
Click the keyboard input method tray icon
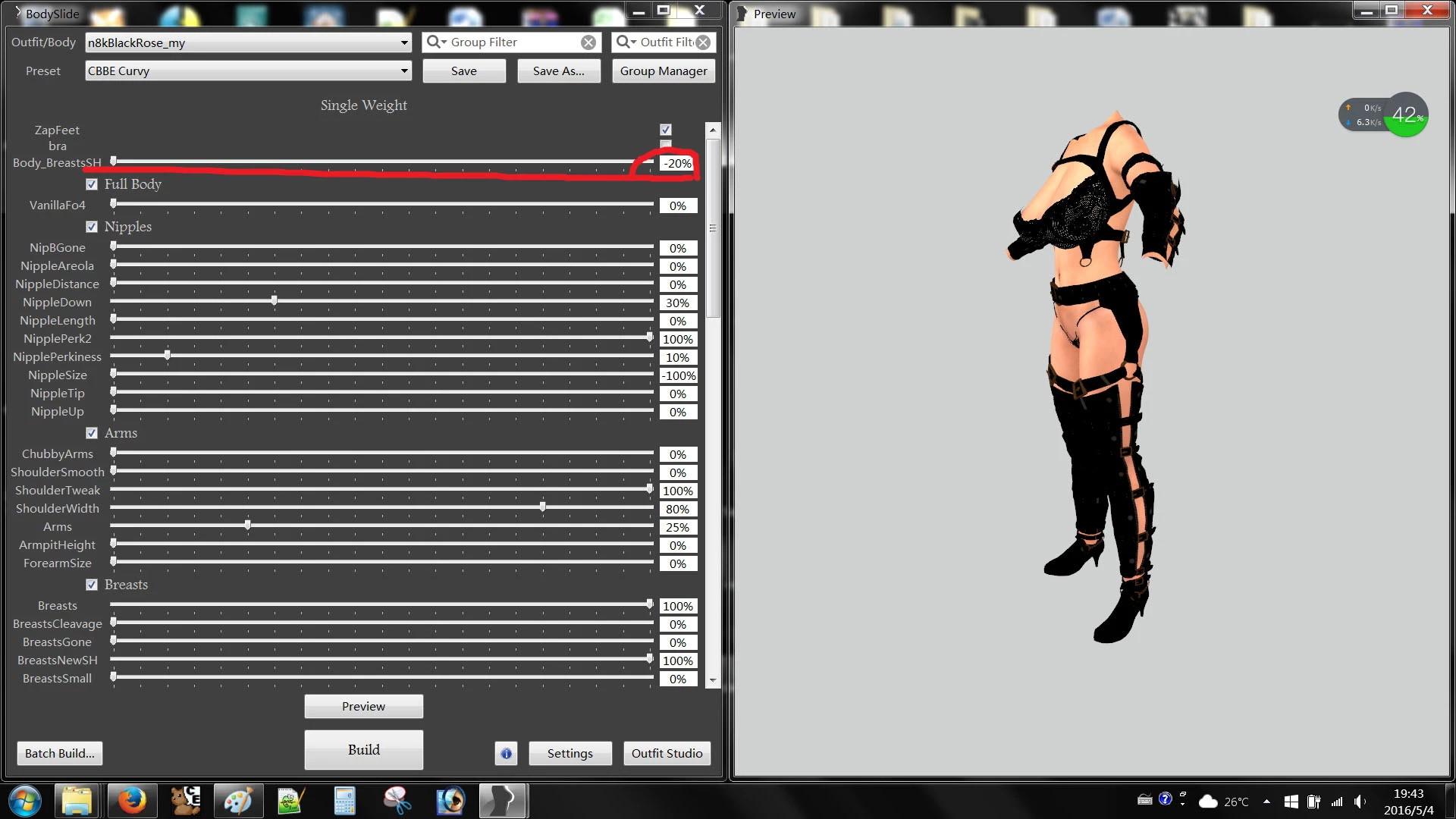tap(1145, 800)
